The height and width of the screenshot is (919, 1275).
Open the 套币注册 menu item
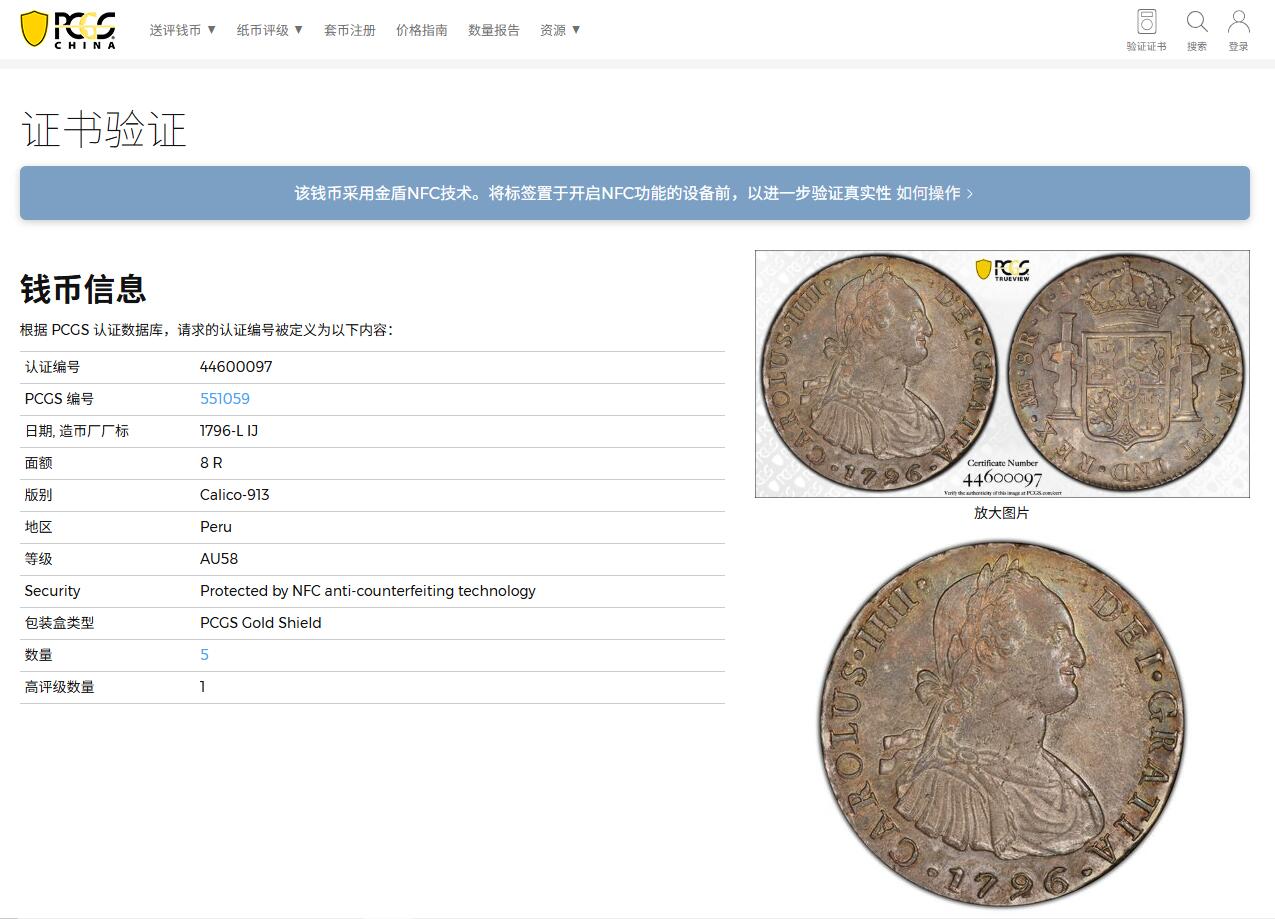tap(350, 30)
